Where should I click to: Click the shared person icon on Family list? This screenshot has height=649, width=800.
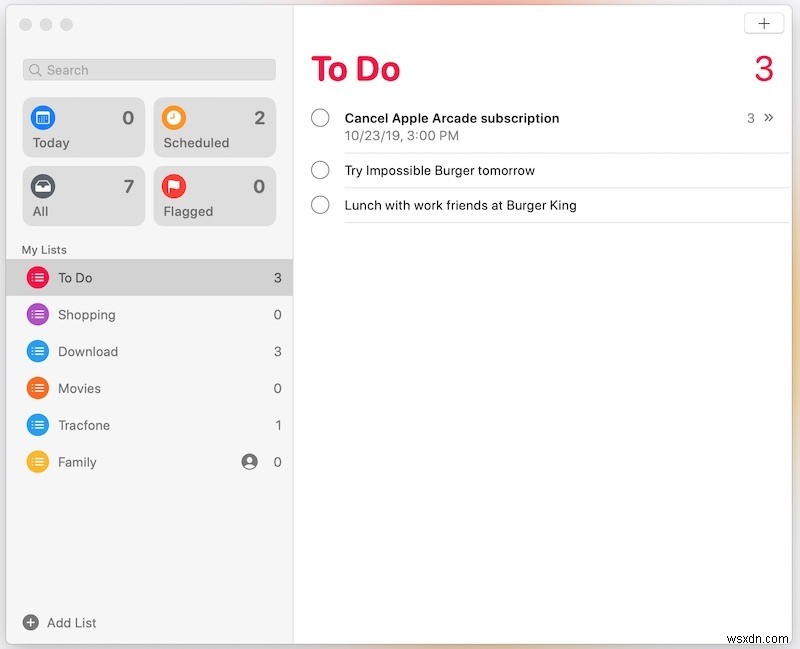(249, 462)
